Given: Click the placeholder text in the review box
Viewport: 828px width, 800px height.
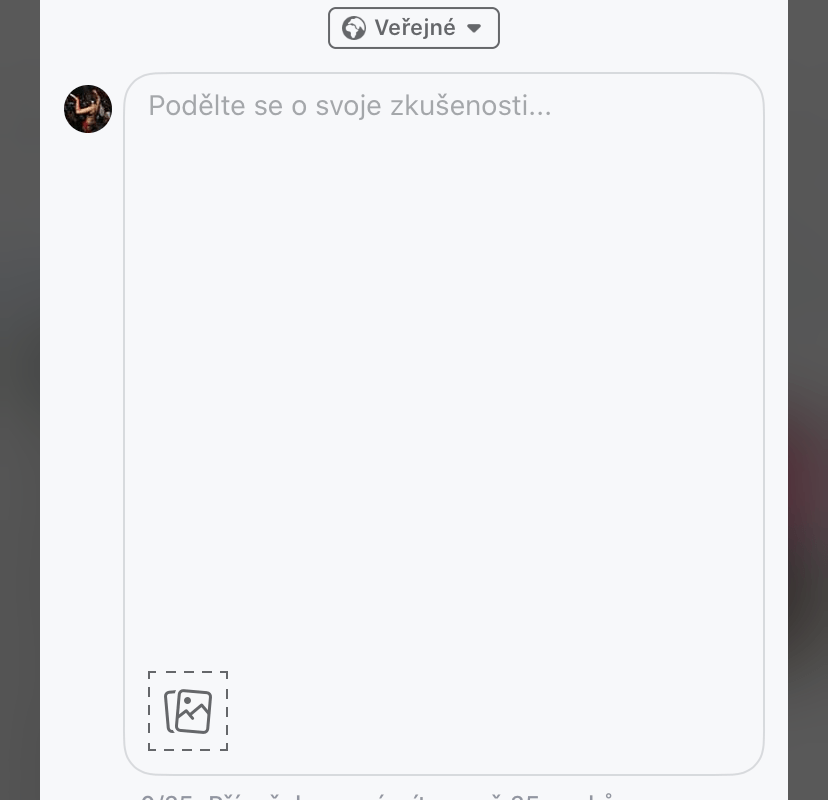Looking at the screenshot, I should click(x=350, y=106).
